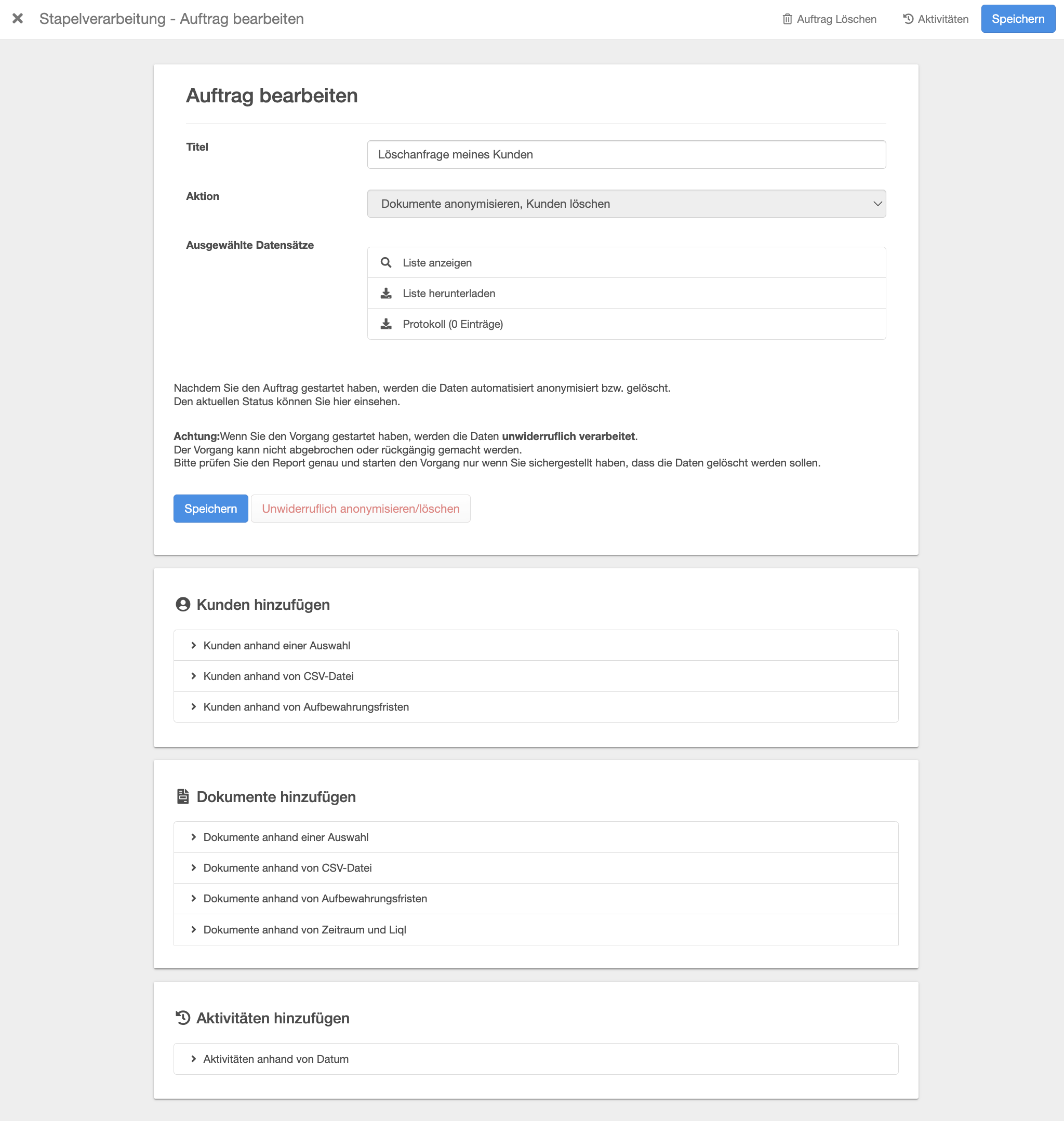Click the person icon by Kunden hinzufügen
Screen dimensions: 1064x1121
pos(183,605)
